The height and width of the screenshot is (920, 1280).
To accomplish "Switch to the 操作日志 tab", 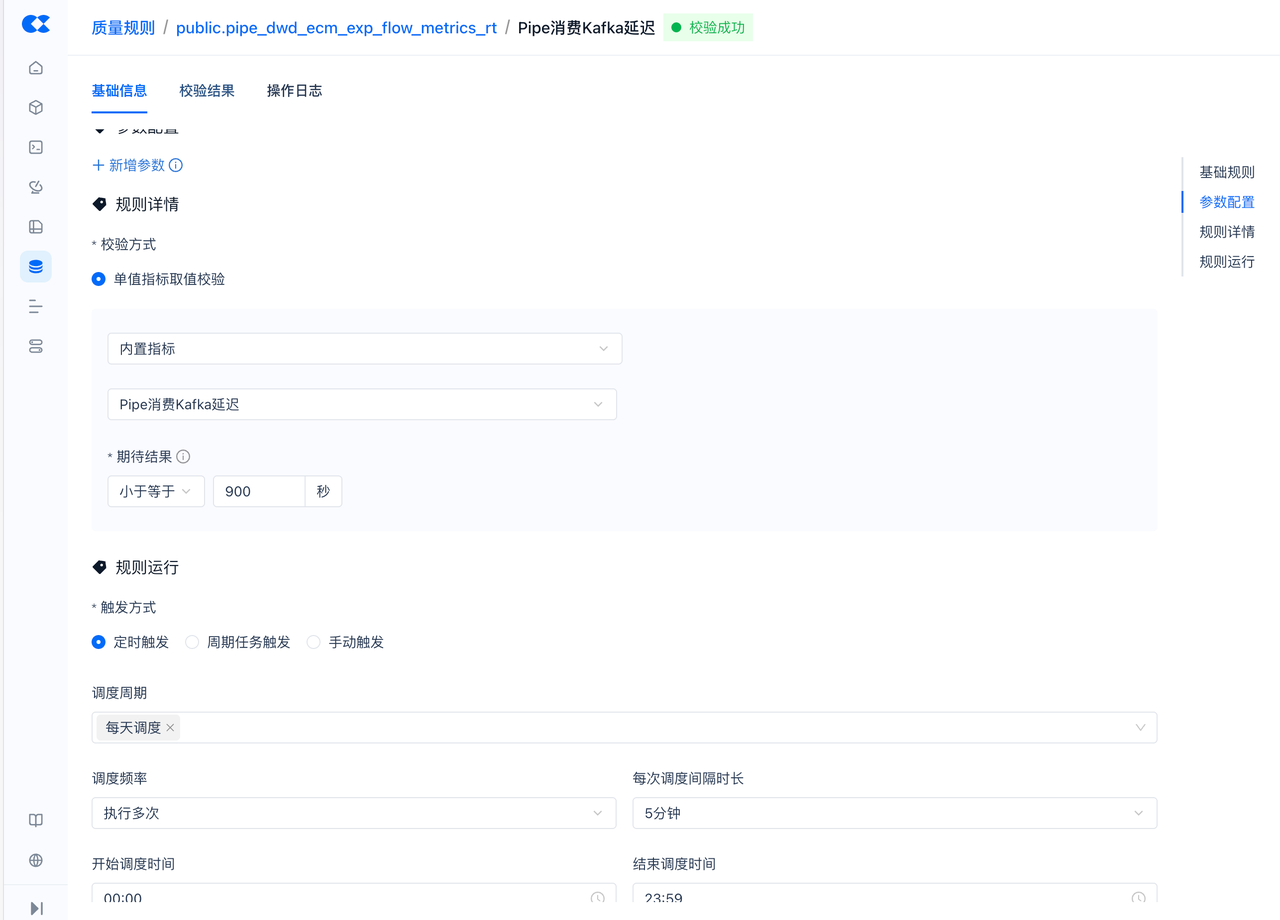I will tap(294, 91).
